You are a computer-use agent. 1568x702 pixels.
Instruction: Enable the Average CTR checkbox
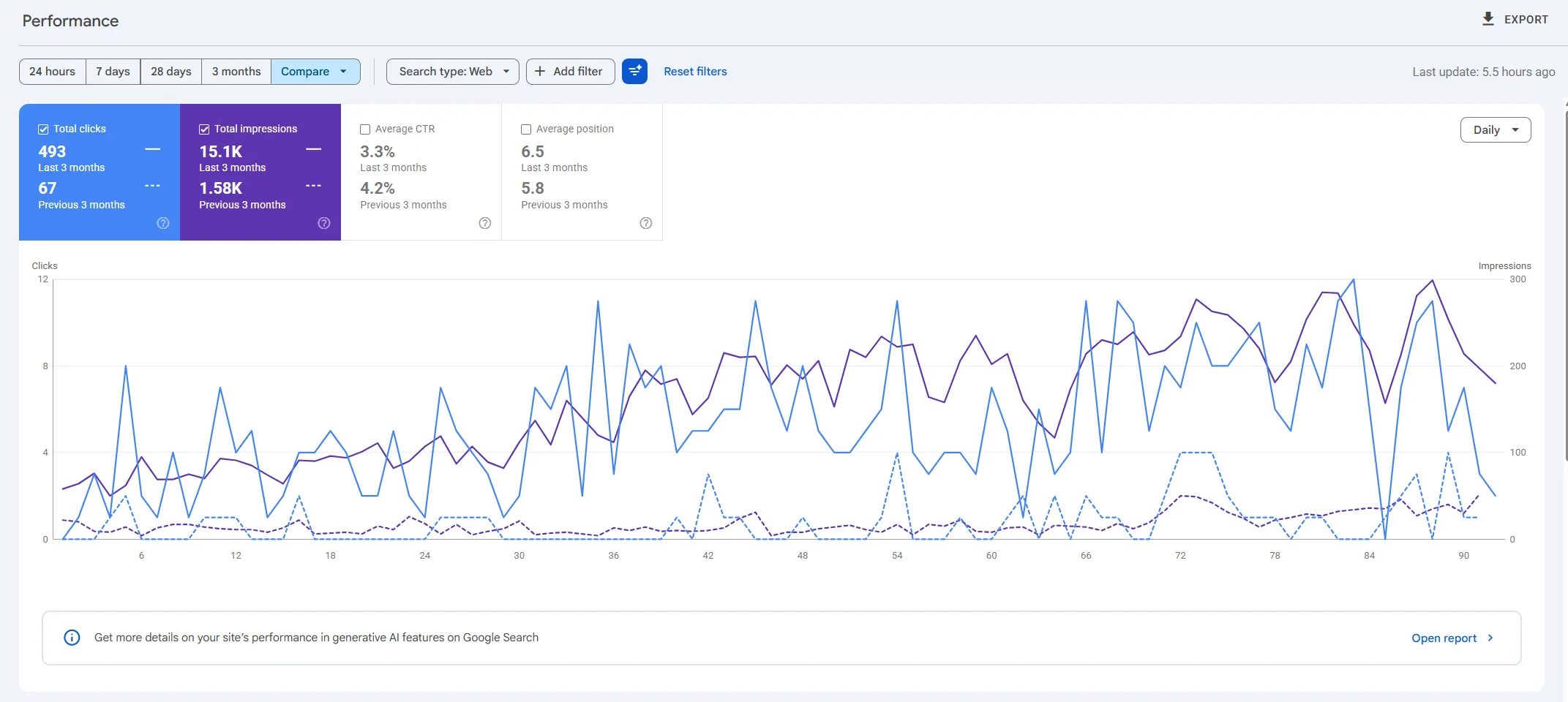[x=365, y=129]
